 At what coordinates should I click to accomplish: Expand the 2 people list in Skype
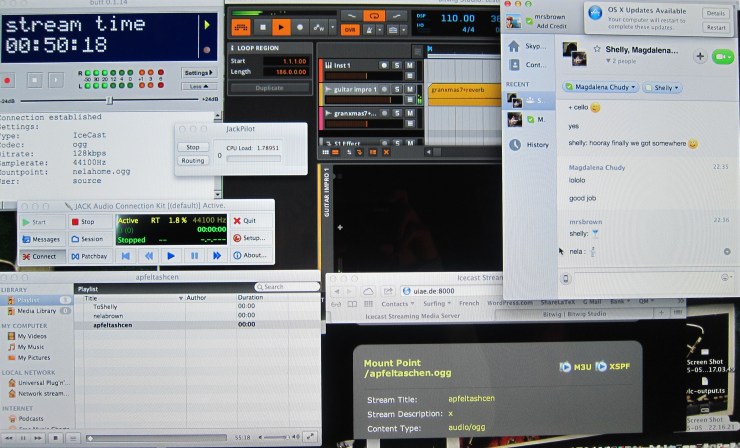point(621,61)
